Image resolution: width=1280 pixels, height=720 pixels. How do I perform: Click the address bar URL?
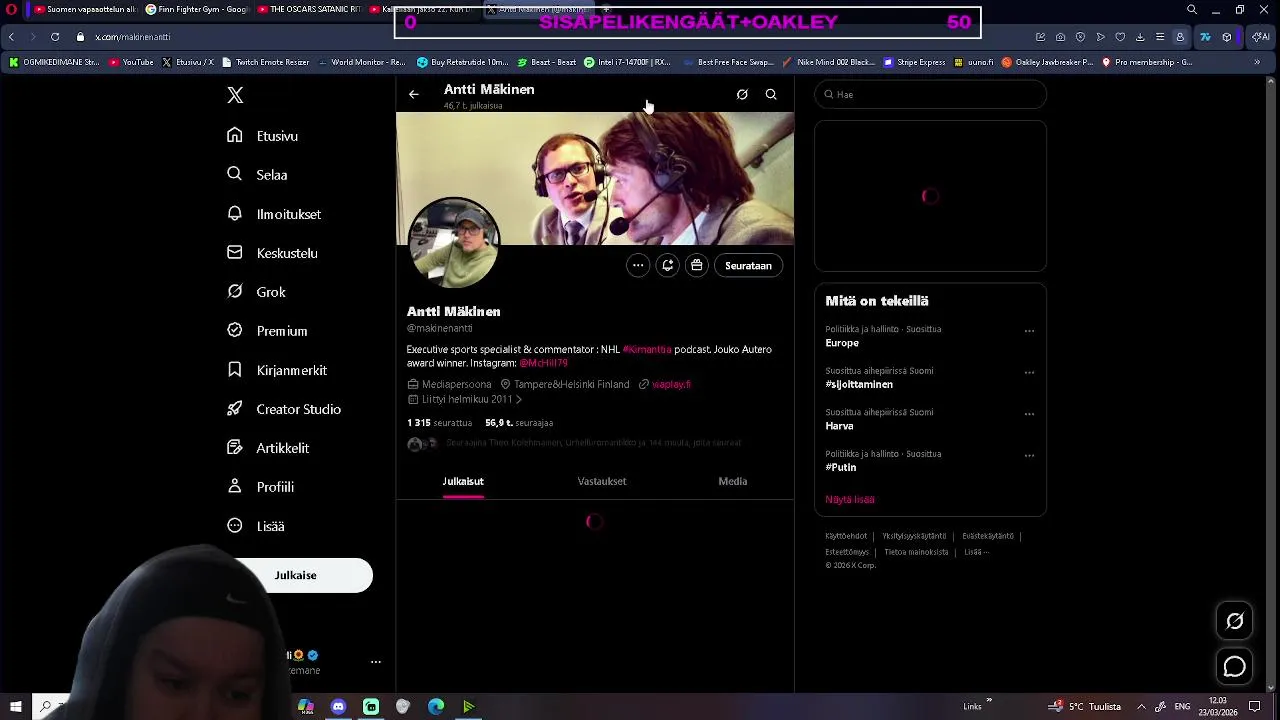coord(133,37)
